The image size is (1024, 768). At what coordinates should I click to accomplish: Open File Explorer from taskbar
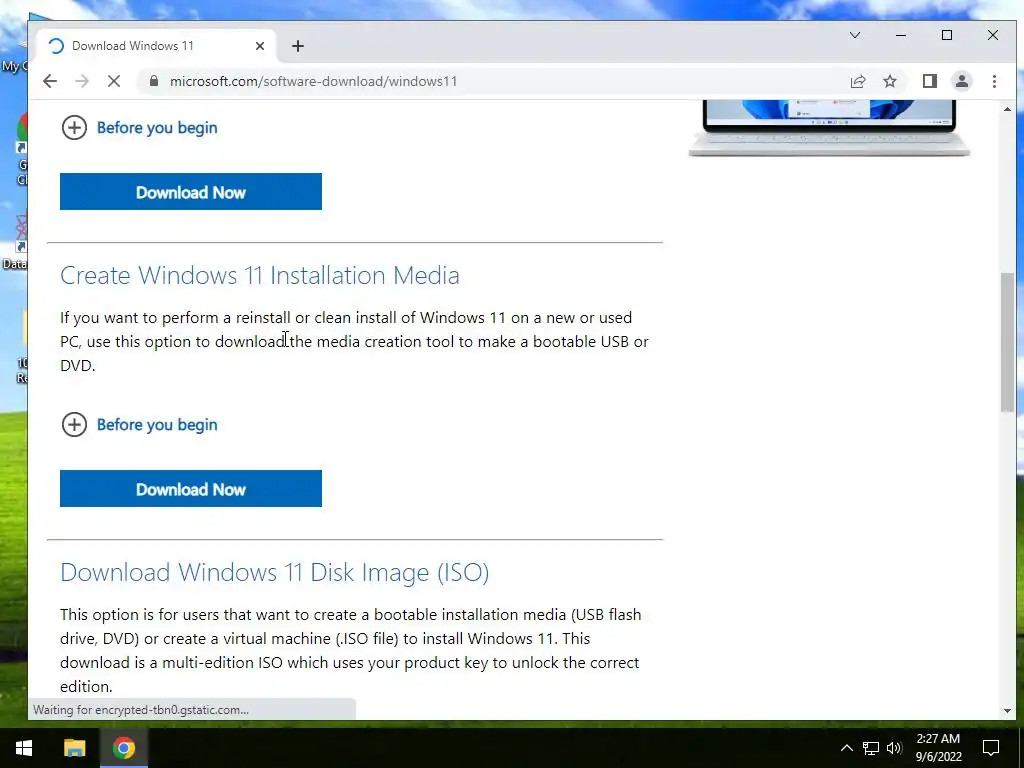tap(74, 748)
